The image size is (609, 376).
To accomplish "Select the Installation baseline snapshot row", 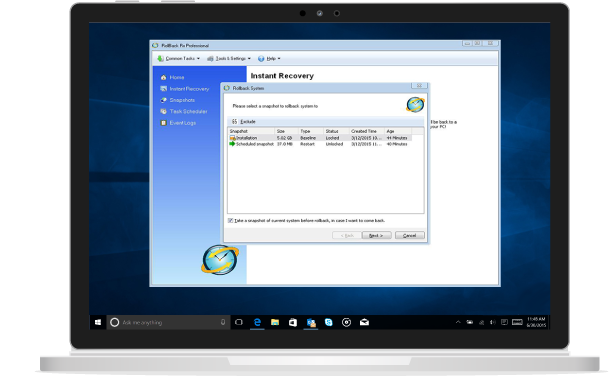I will (x=320, y=138).
